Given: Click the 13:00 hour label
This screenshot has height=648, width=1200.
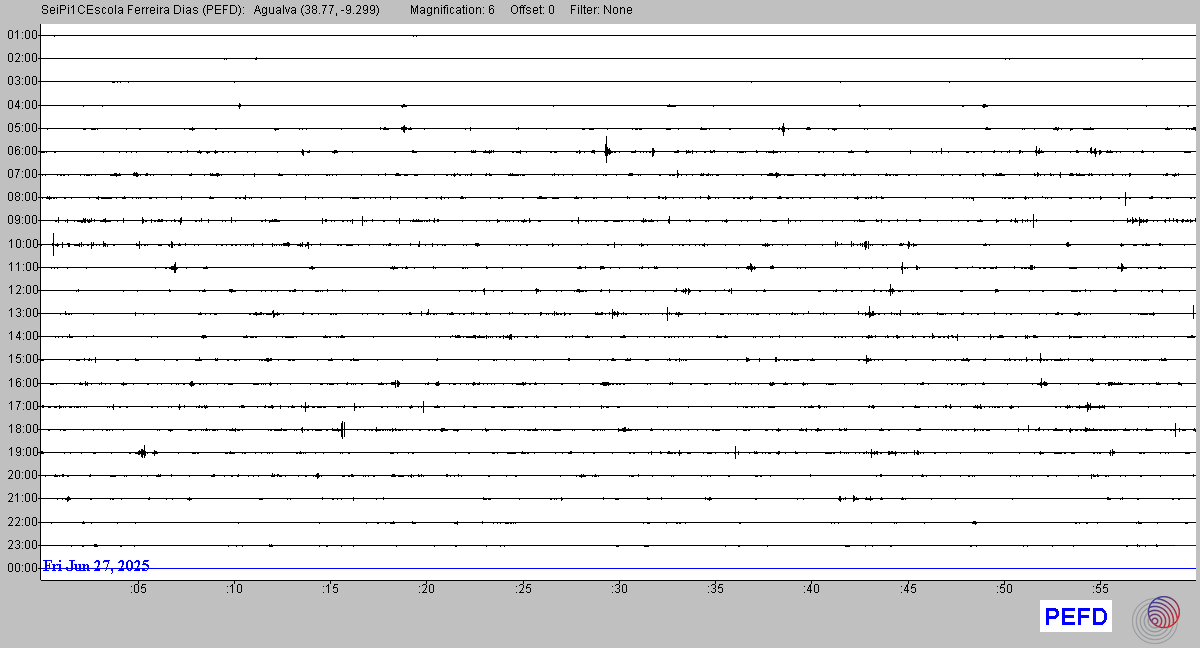Looking at the screenshot, I should pyautogui.click(x=22, y=313).
